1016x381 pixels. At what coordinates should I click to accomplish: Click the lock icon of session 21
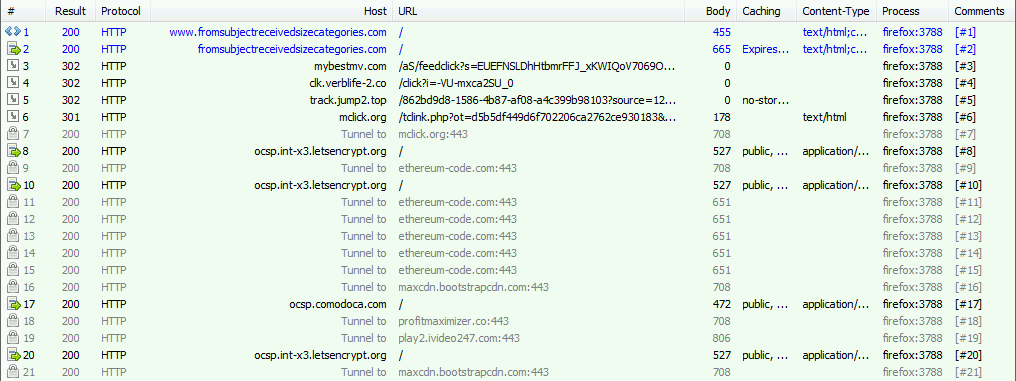13,371
